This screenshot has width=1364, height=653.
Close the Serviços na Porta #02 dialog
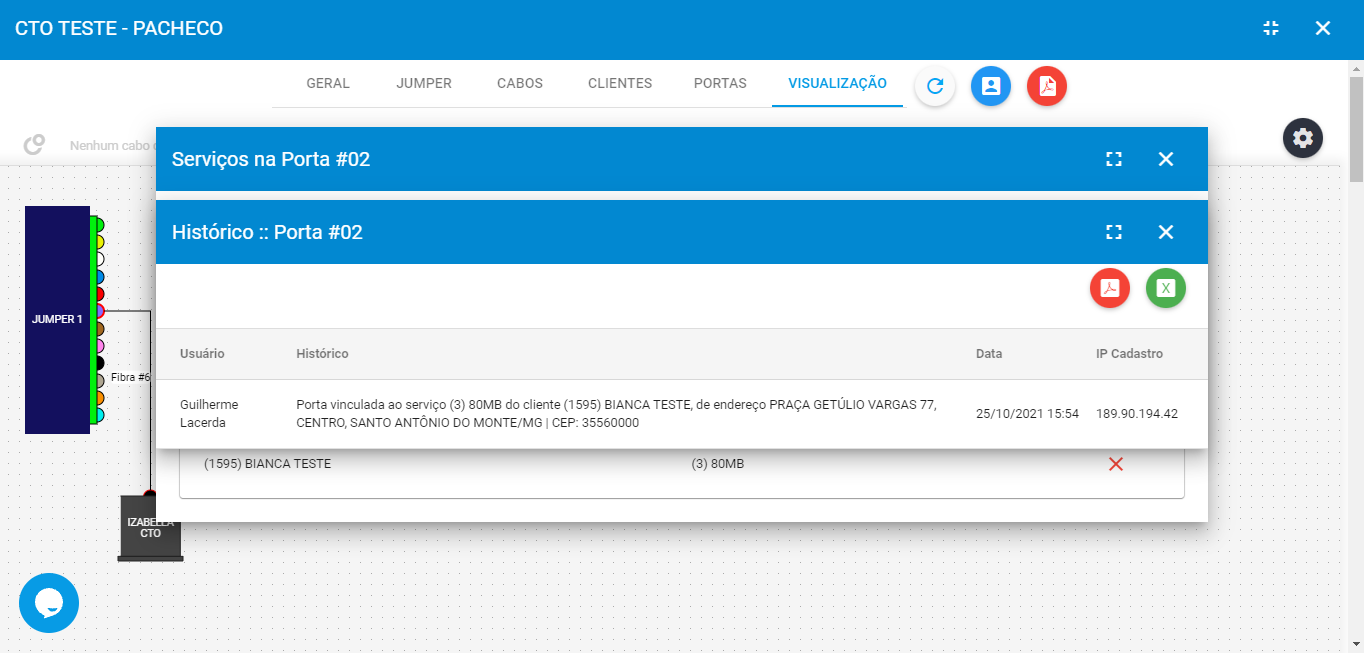(x=1166, y=159)
